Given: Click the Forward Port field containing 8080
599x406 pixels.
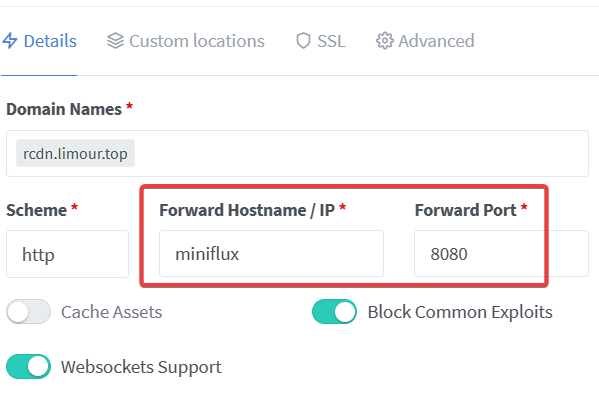Looking at the screenshot, I should coord(501,254).
